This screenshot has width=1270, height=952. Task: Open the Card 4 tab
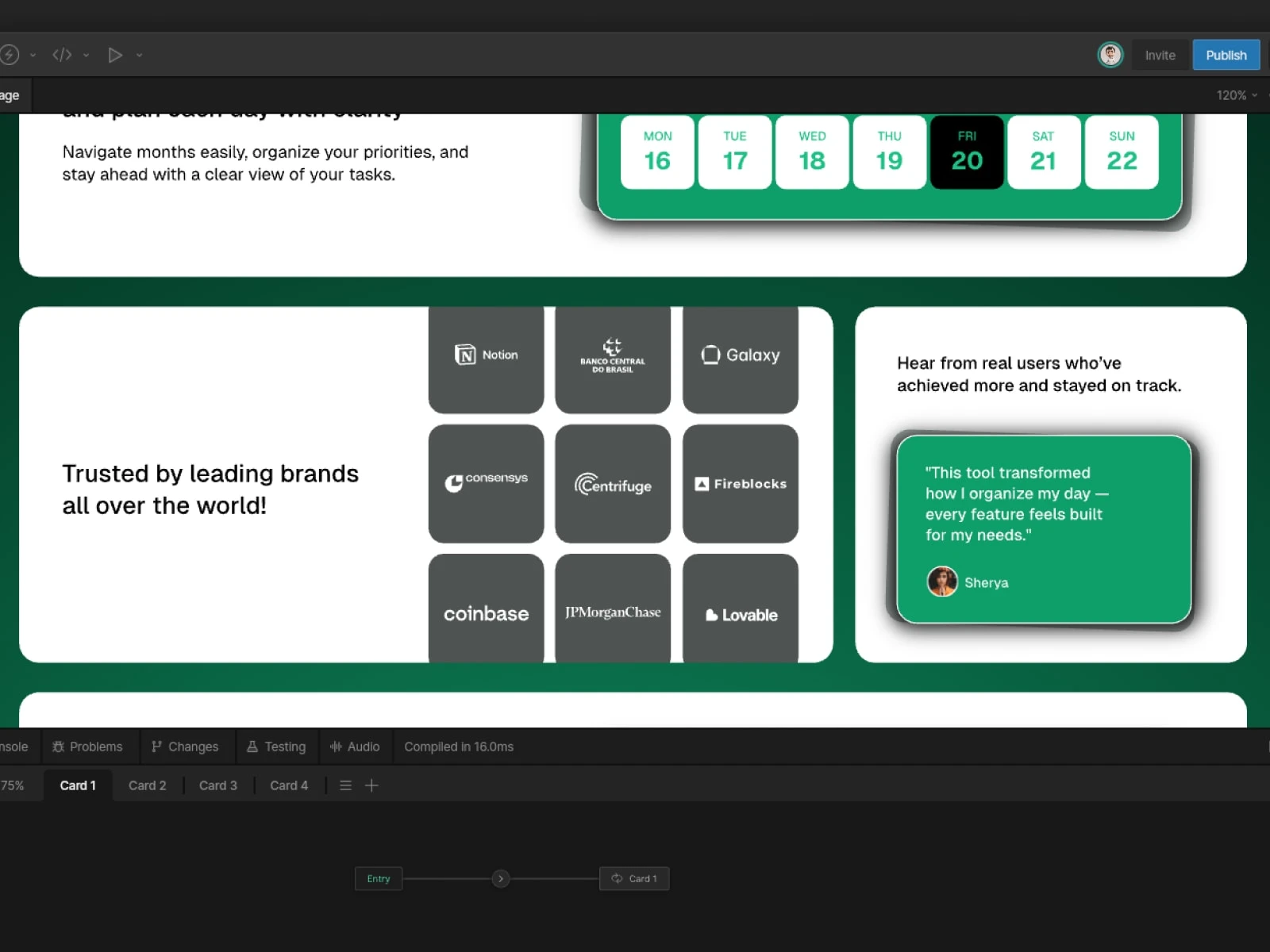(x=289, y=785)
